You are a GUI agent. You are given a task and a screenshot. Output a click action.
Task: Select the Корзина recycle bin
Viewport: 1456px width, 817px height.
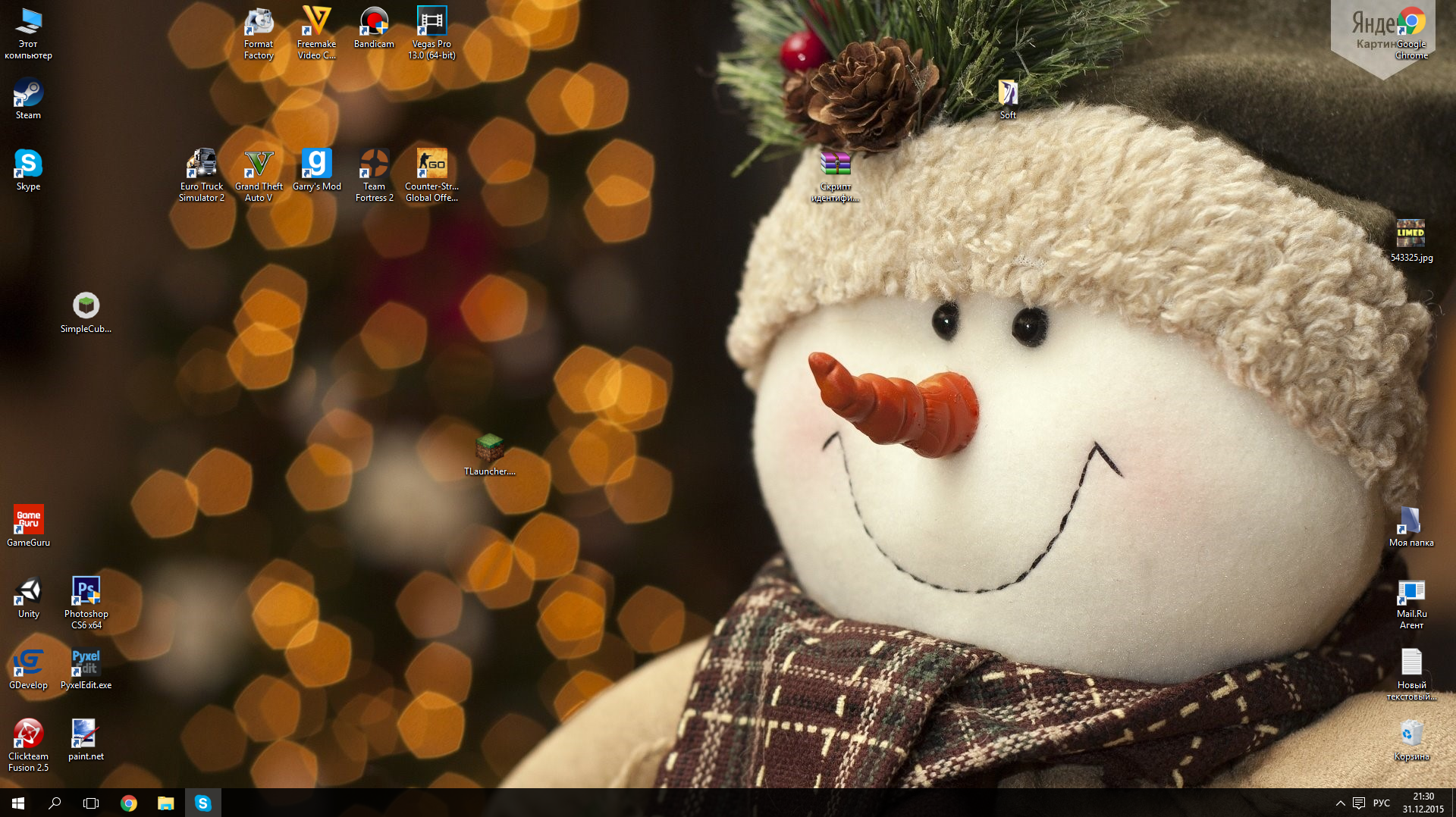1411,740
